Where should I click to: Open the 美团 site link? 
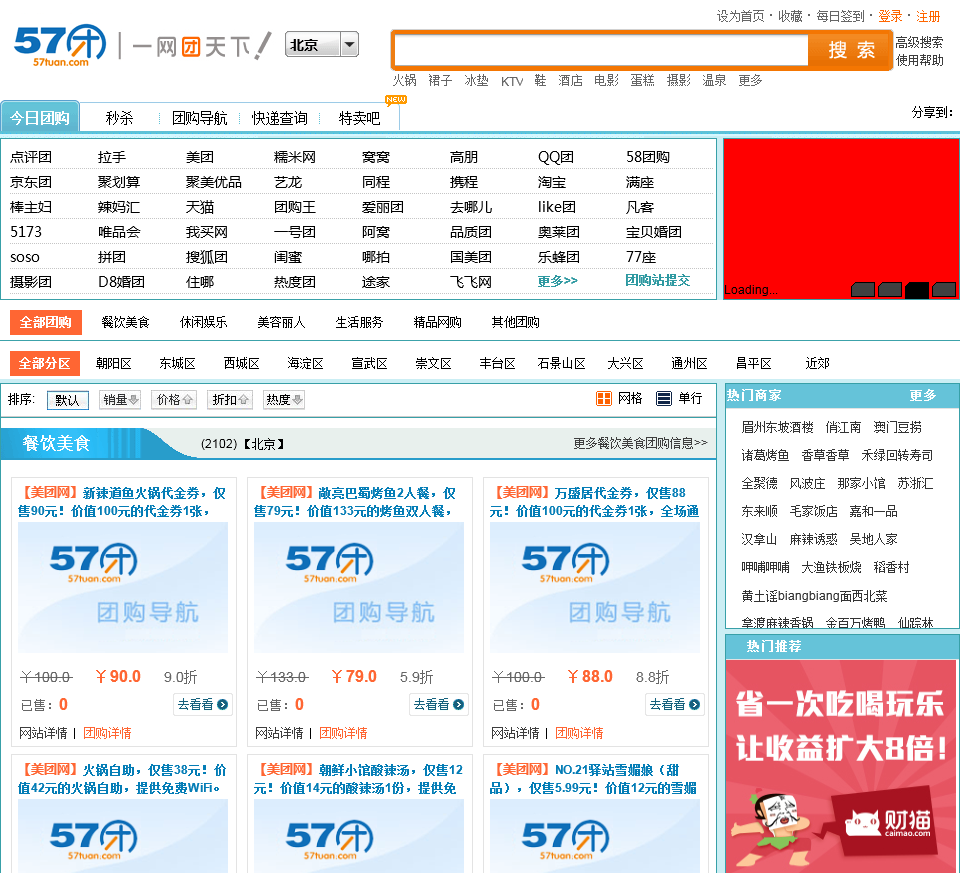(200, 157)
